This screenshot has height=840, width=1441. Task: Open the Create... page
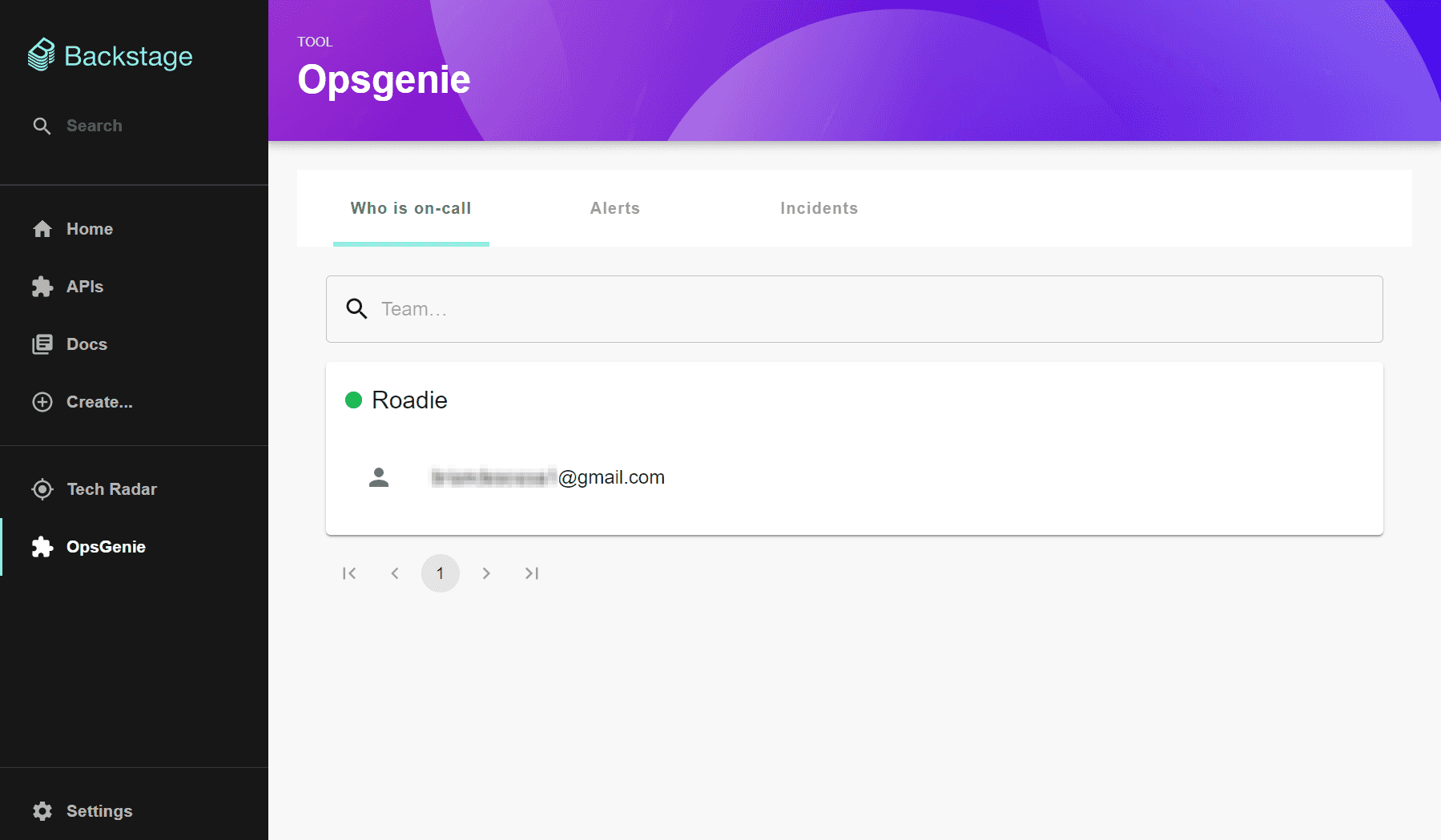click(x=134, y=402)
